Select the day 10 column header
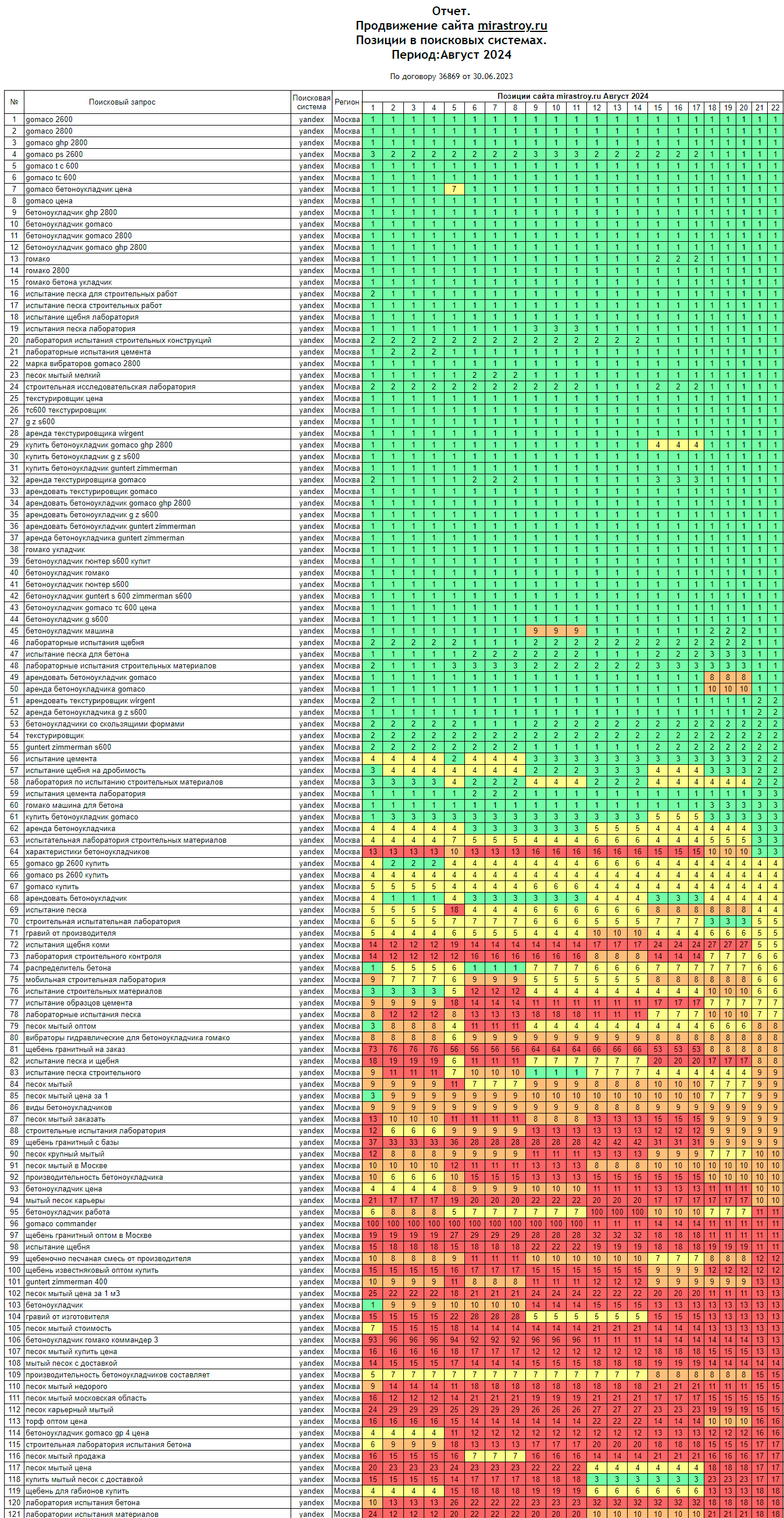Screen dimensions: 784x1518 click(x=556, y=108)
